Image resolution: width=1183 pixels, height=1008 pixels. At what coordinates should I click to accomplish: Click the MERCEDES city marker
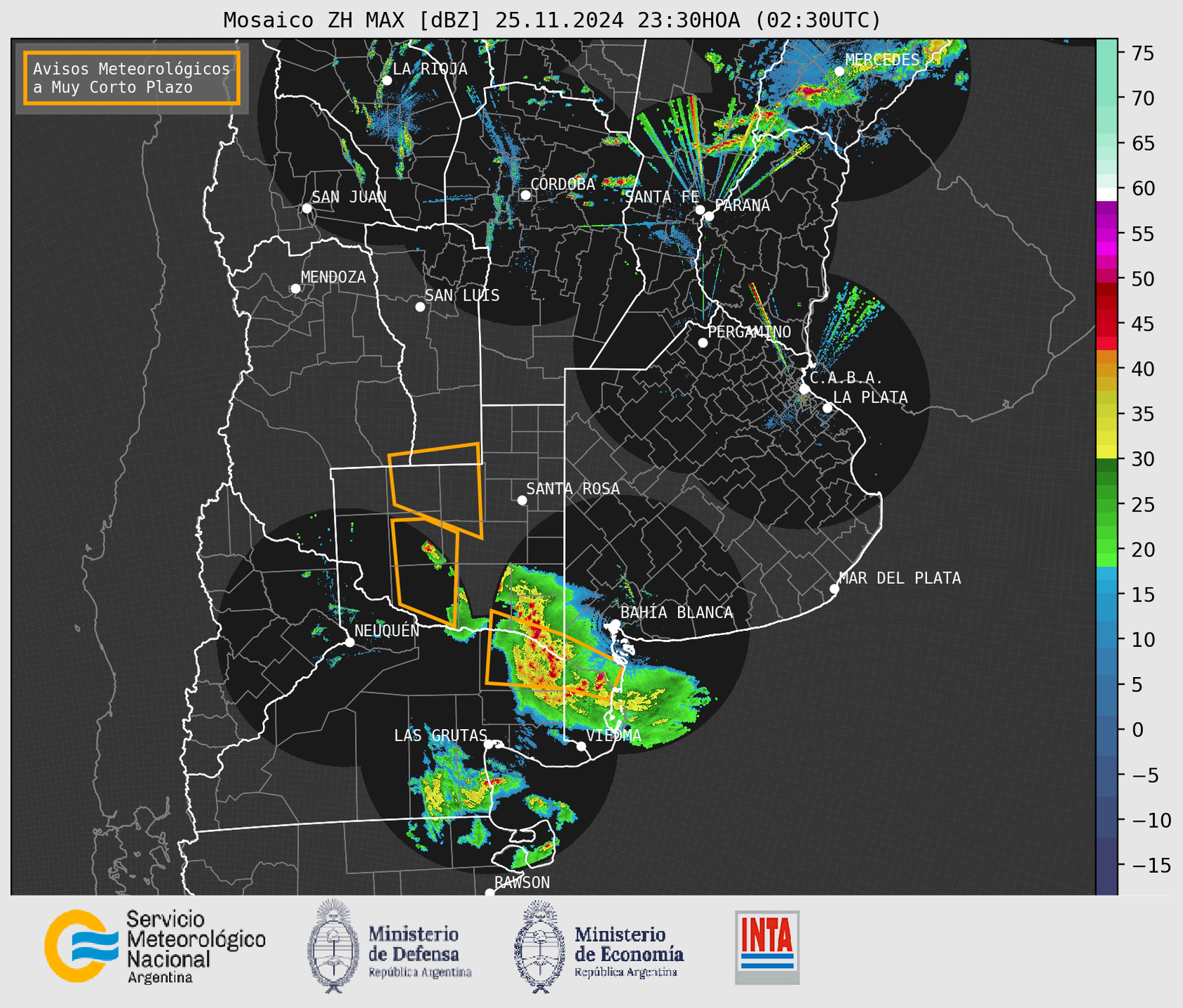(x=839, y=71)
